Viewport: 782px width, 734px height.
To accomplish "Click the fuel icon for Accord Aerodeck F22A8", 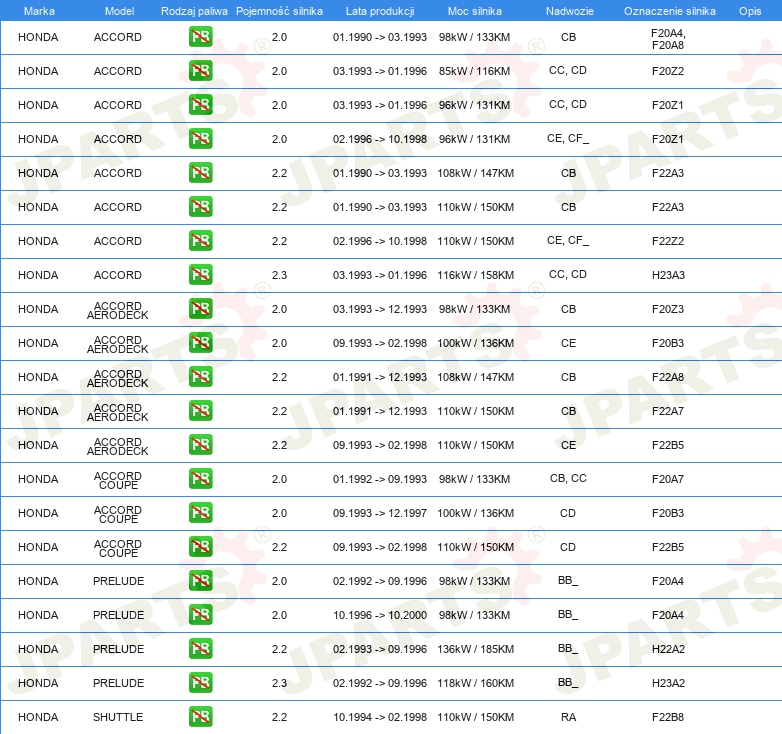I will coord(200,376).
